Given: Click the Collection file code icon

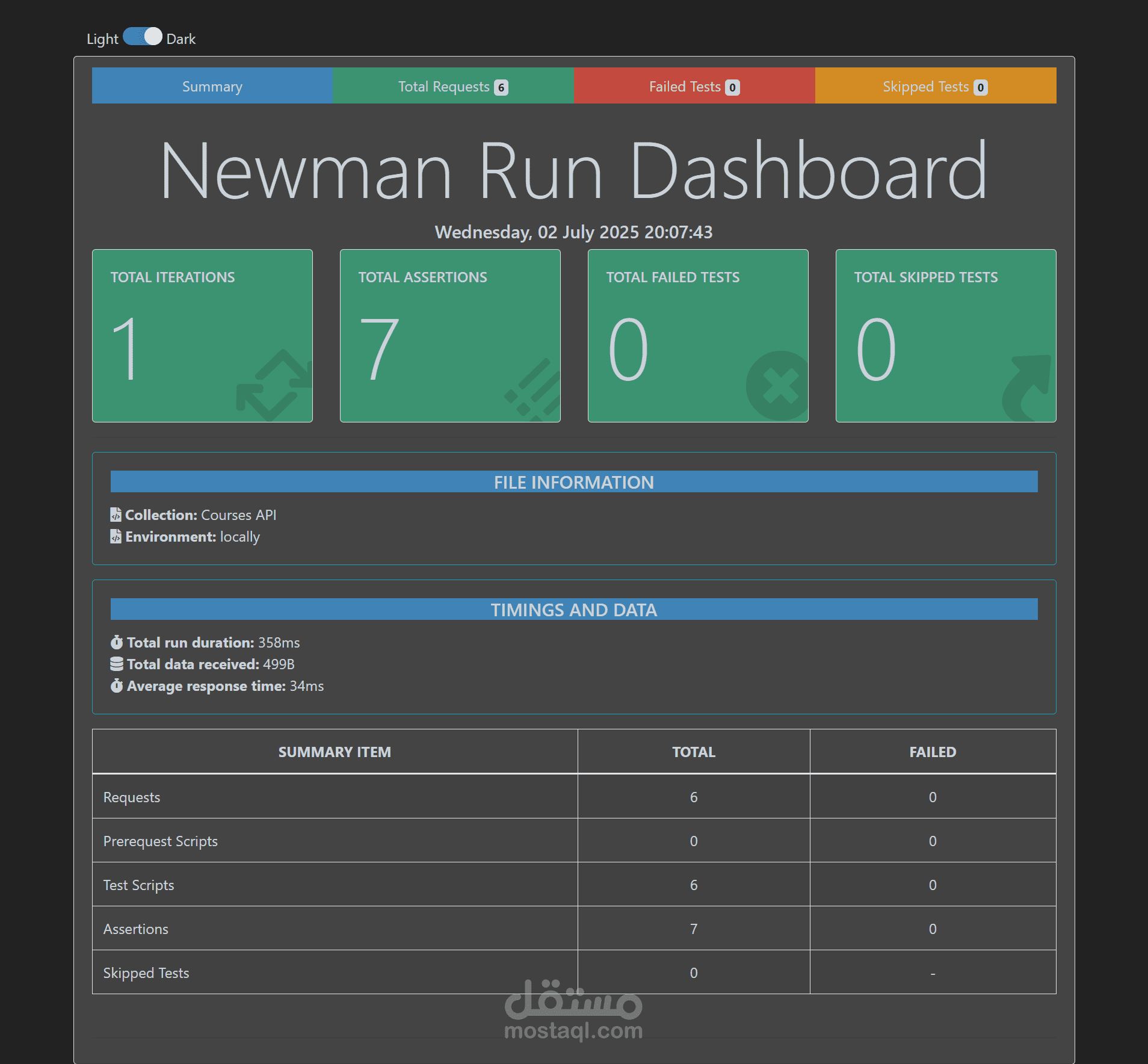Looking at the screenshot, I should 116,515.
